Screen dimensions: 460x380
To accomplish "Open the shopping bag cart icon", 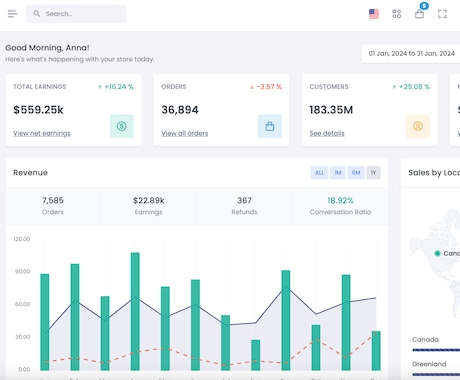I will click(419, 14).
